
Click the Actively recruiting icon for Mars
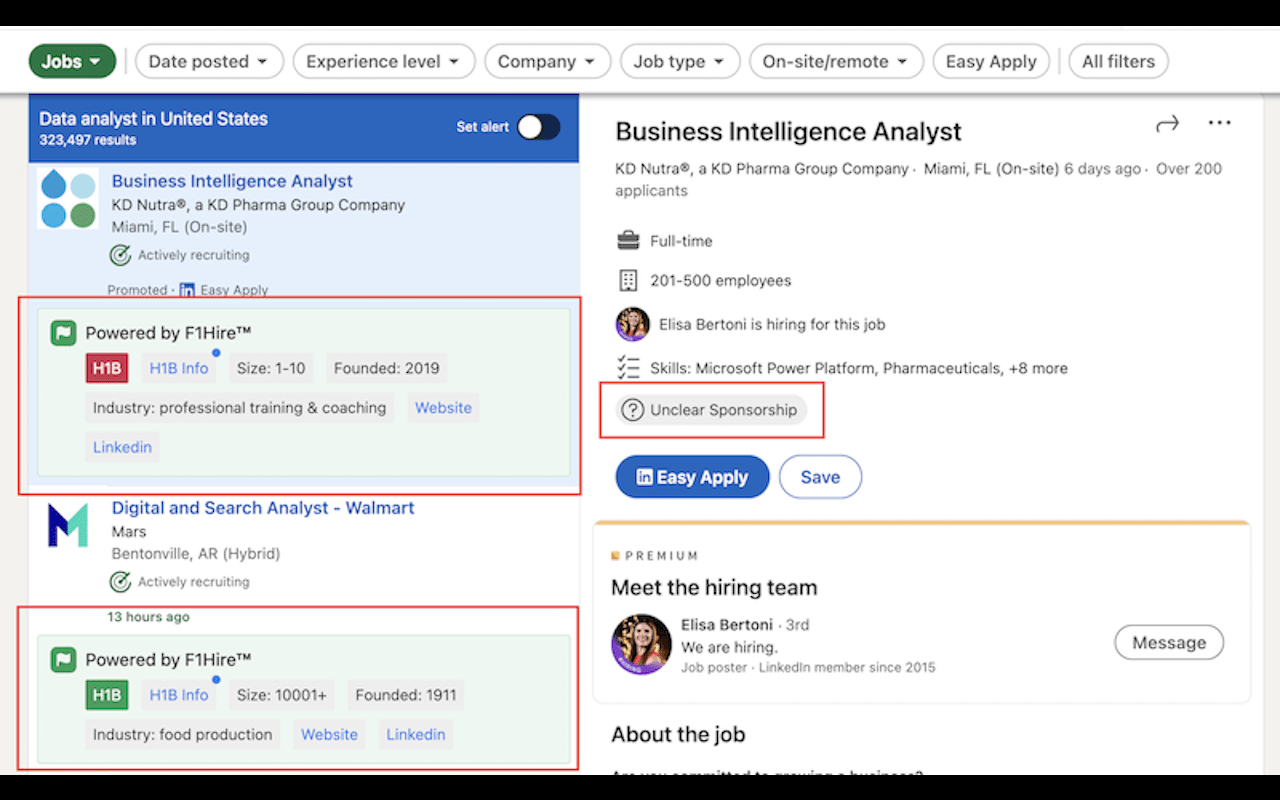(x=120, y=582)
